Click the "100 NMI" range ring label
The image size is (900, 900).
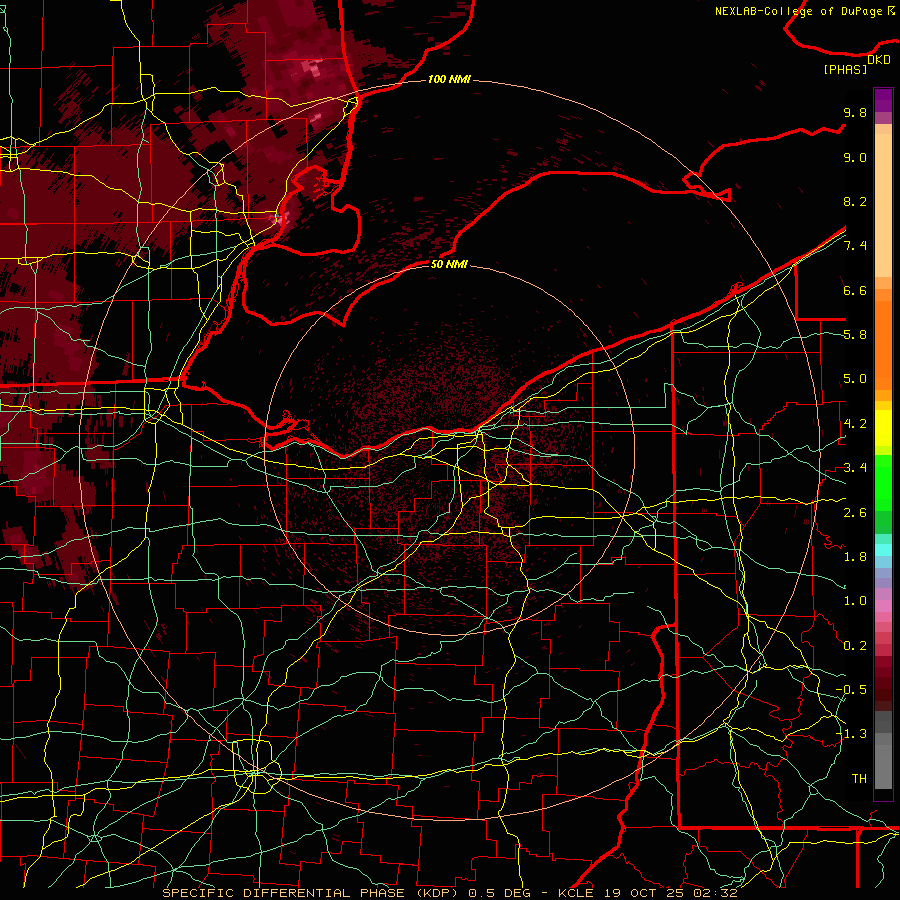(449, 79)
